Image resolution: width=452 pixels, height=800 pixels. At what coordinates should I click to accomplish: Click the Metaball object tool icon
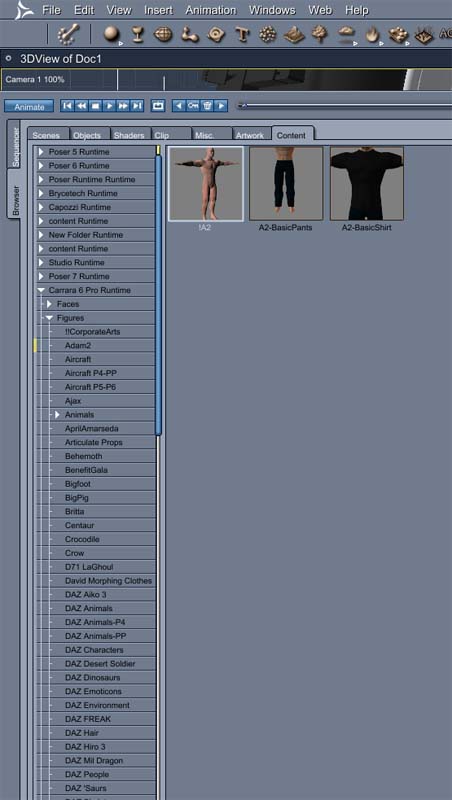point(267,35)
